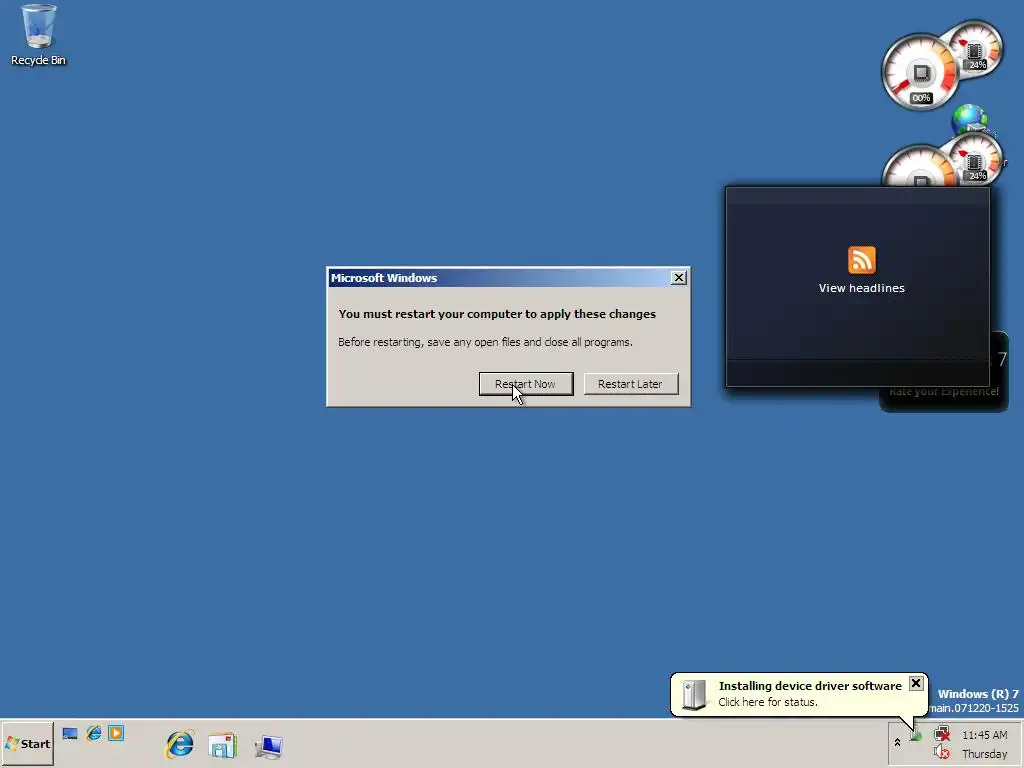Screen dimensions: 1024x768
Task: Click 'Installing device driver software' balloon title
Action: point(810,686)
